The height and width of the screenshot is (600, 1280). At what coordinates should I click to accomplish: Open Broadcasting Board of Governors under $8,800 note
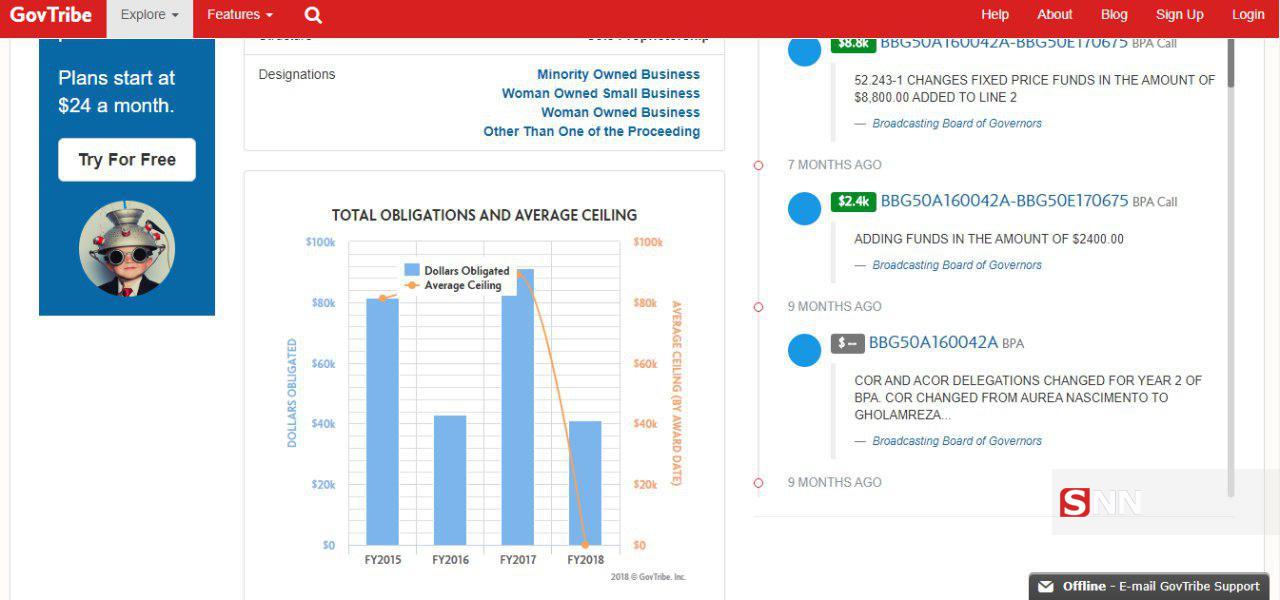(x=957, y=124)
